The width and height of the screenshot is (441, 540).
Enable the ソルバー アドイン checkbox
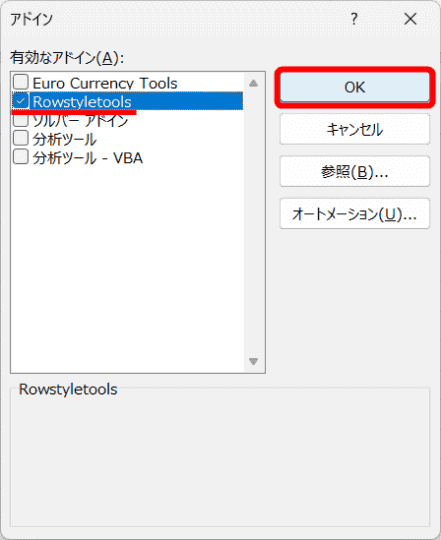coord(21,120)
